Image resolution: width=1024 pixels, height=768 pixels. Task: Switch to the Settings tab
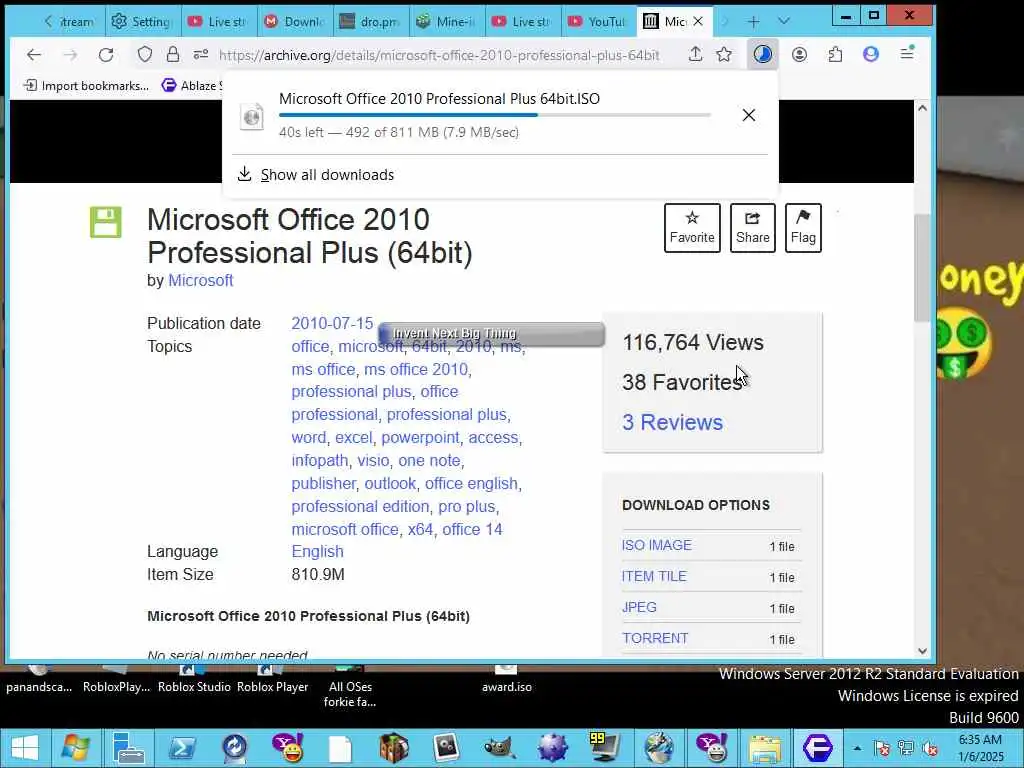141,22
